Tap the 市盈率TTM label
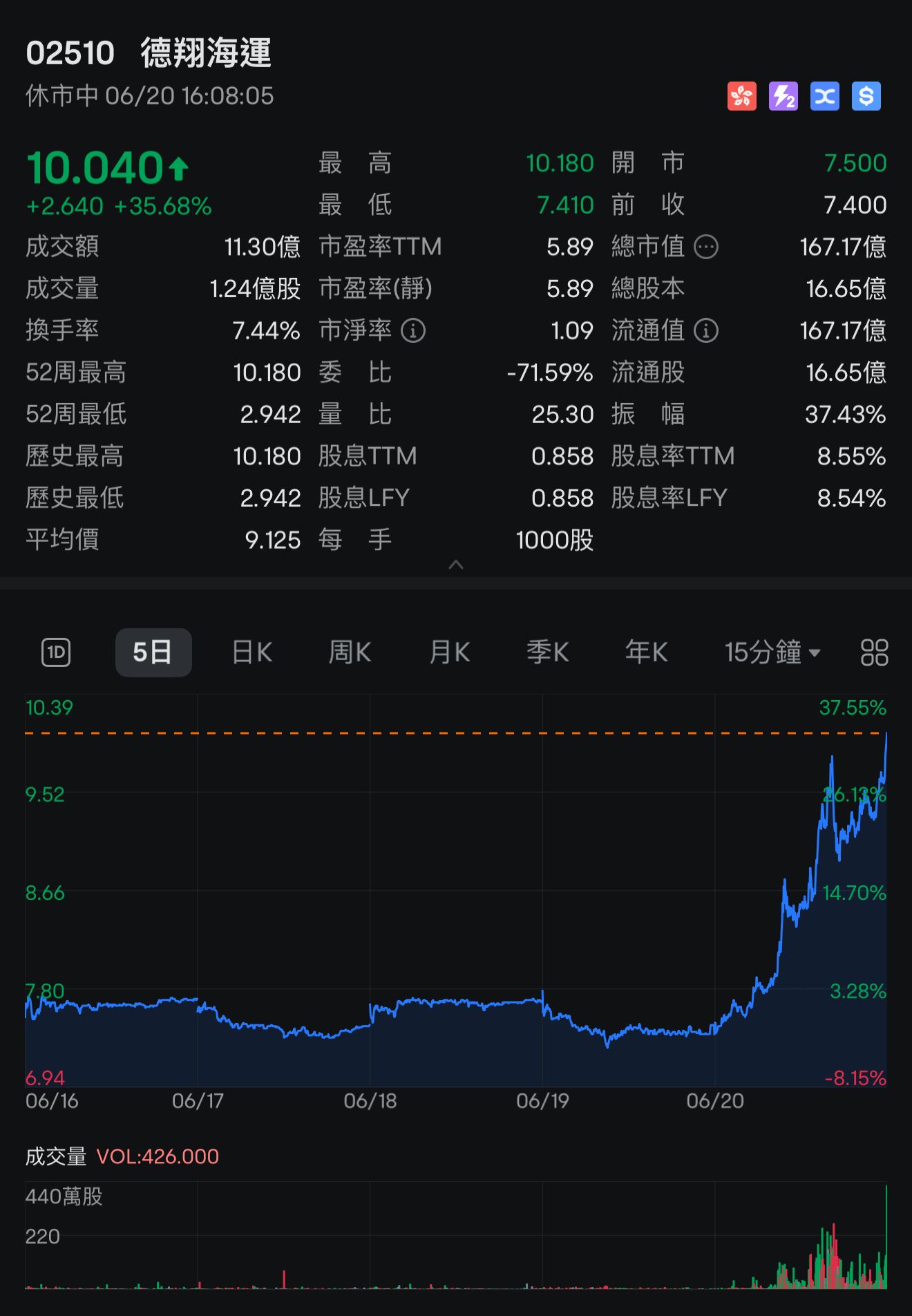Image resolution: width=912 pixels, height=1316 pixels. 380,247
